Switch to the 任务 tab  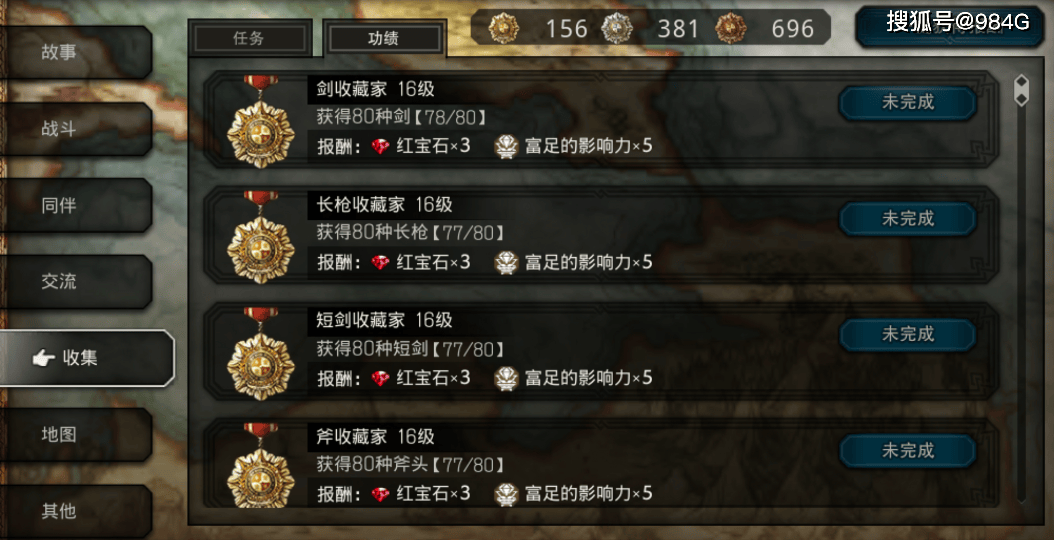tap(250, 38)
